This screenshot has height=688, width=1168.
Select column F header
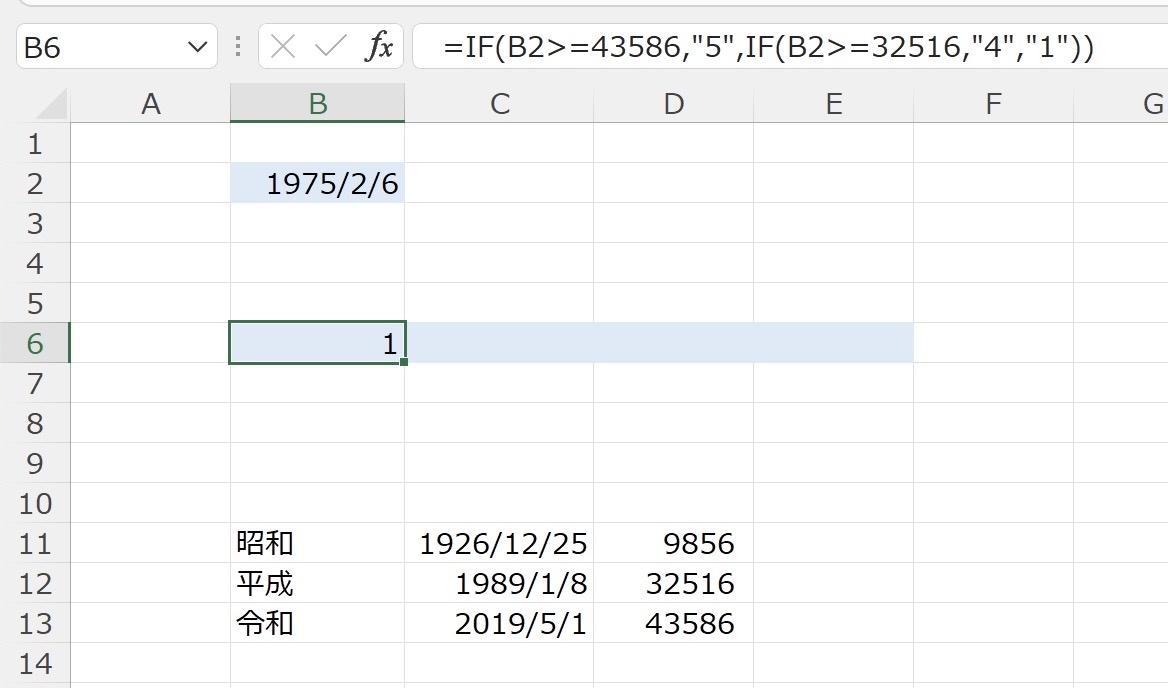993,103
